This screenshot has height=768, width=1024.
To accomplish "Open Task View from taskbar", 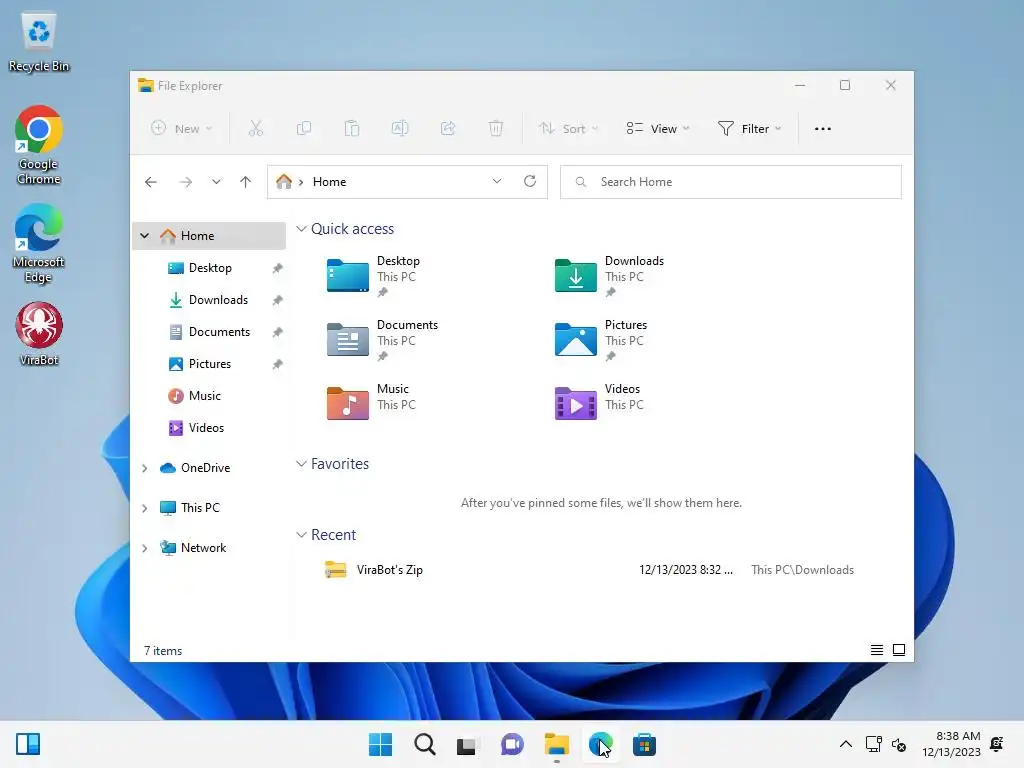I will point(468,744).
